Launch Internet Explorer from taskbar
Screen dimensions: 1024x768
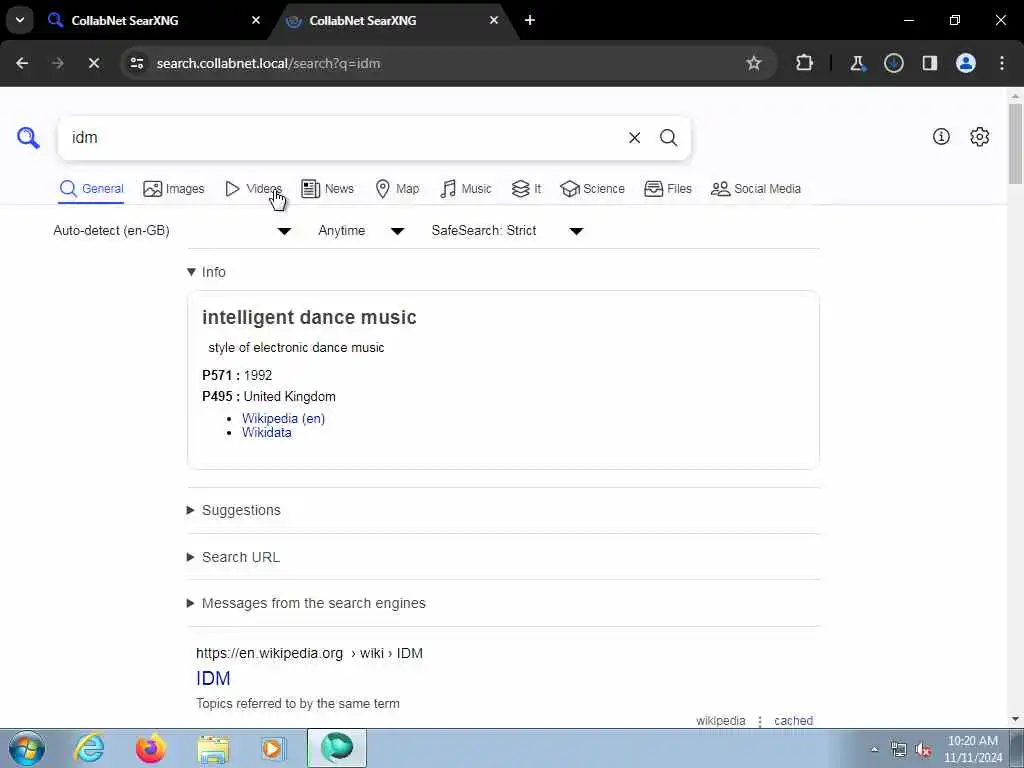89,748
